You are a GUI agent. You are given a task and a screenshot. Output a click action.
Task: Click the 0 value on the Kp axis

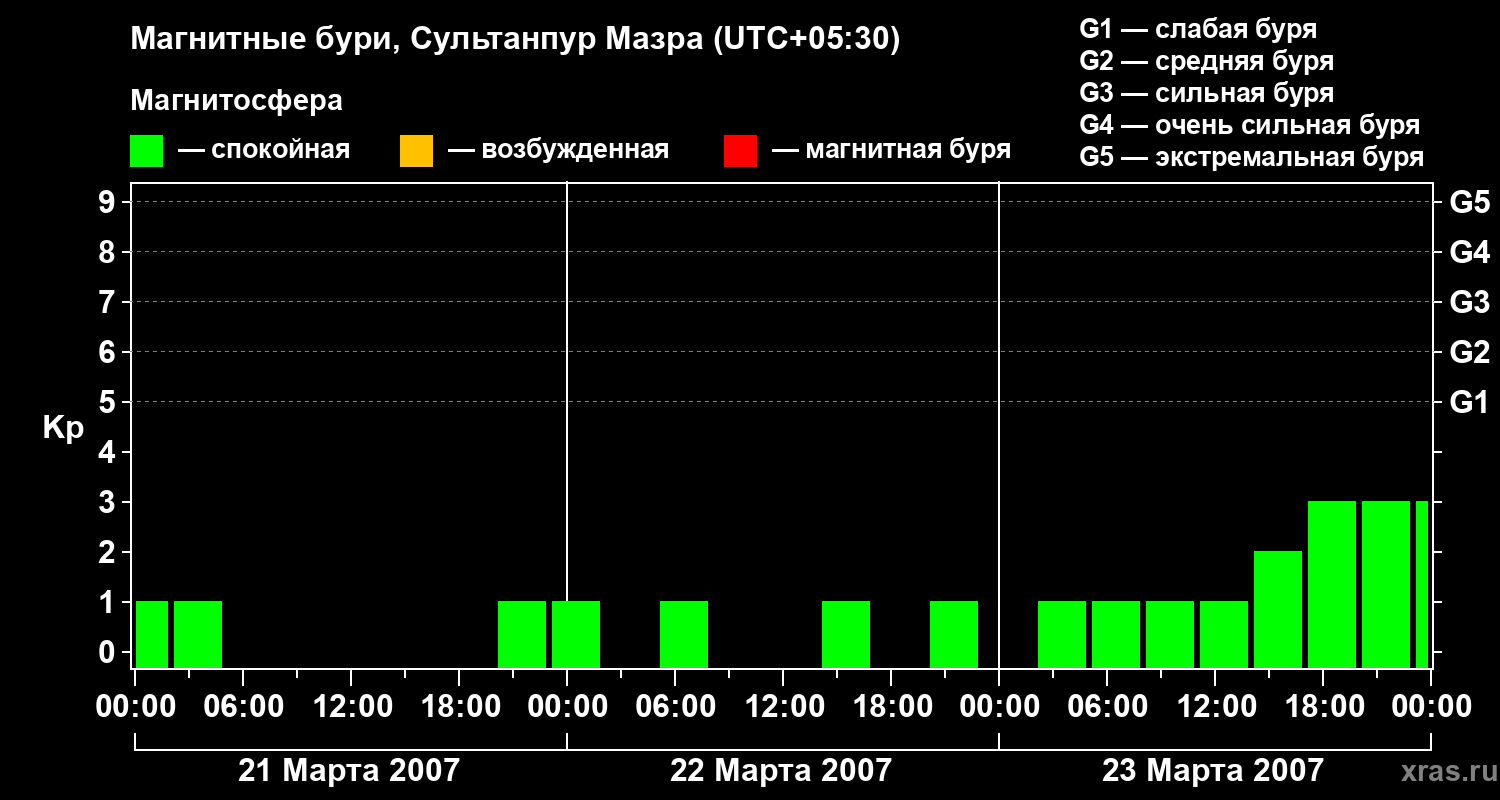[109, 652]
